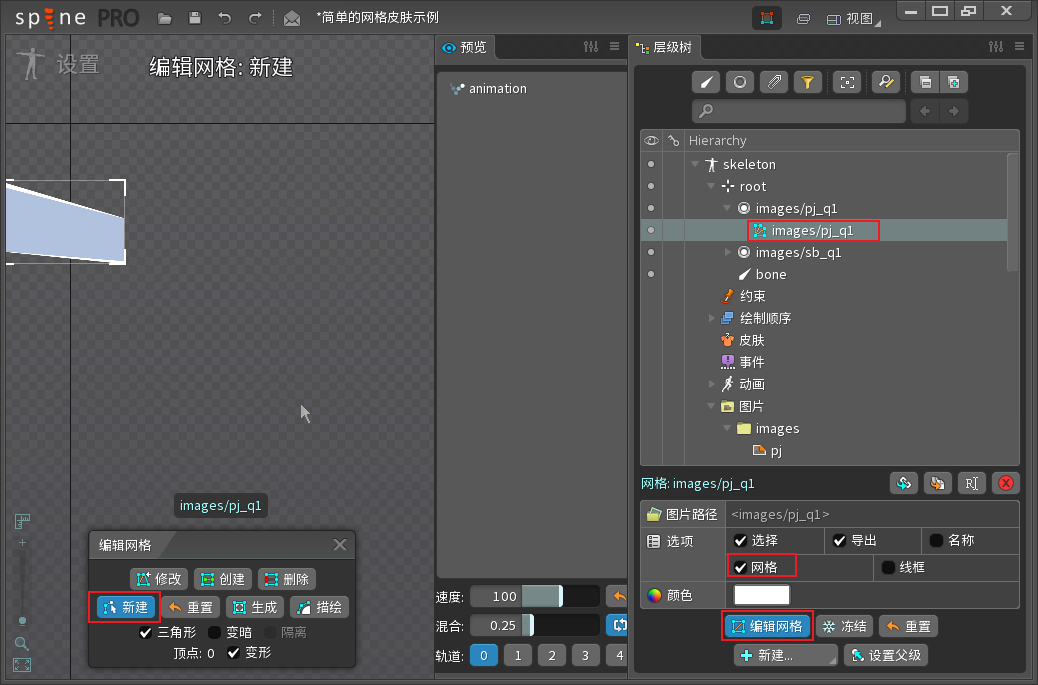Collapse the images/pj_q1 slot node
The width and height of the screenshot is (1038, 685).
click(x=727, y=208)
